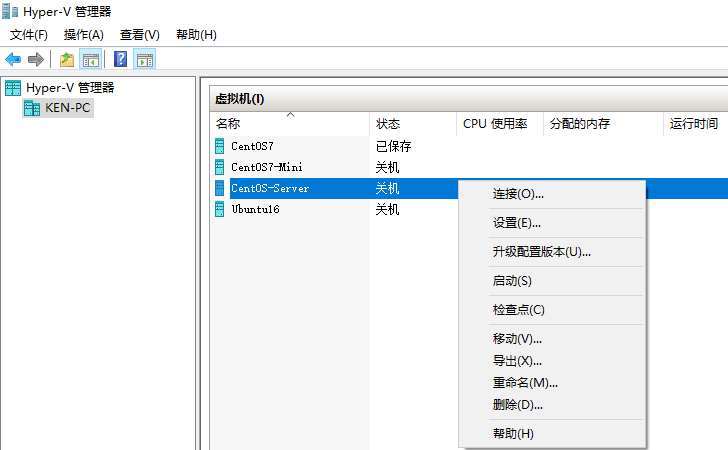This screenshot has width=728, height=450.
Task: Click the 已保存 status of CentOS7
Action: (393, 146)
